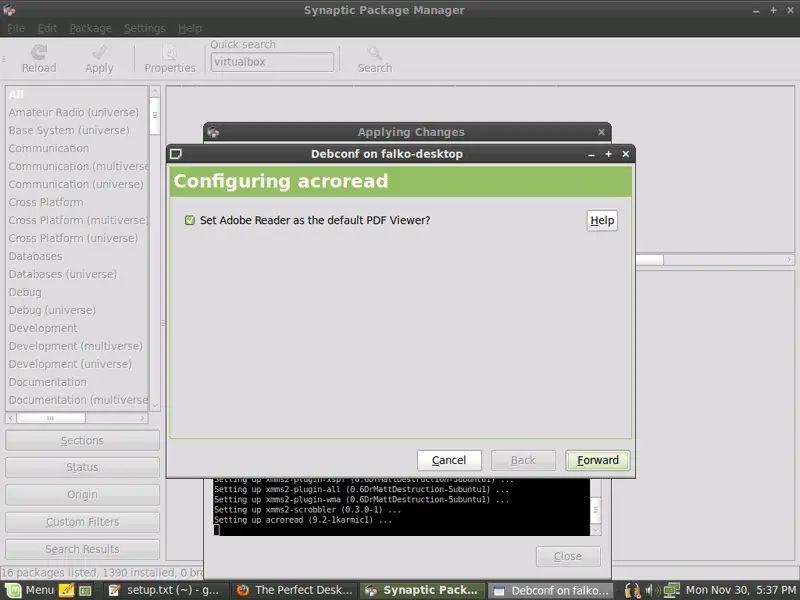Select the Development section
The image size is (800, 600).
click(x=77, y=328)
